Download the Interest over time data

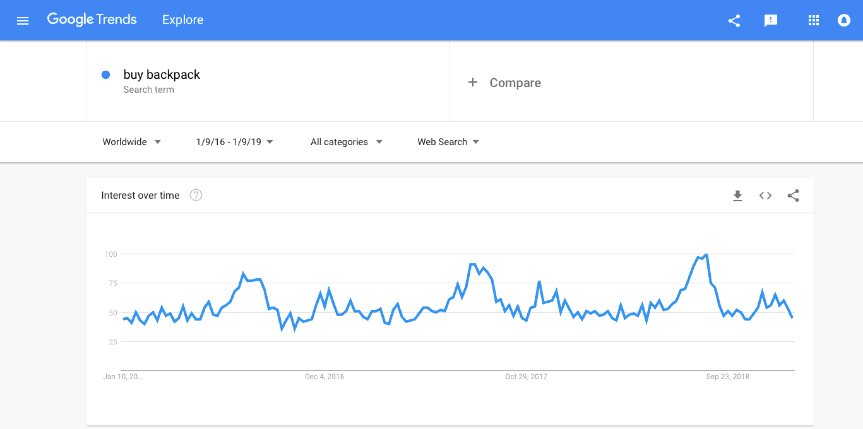pos(738,196)
